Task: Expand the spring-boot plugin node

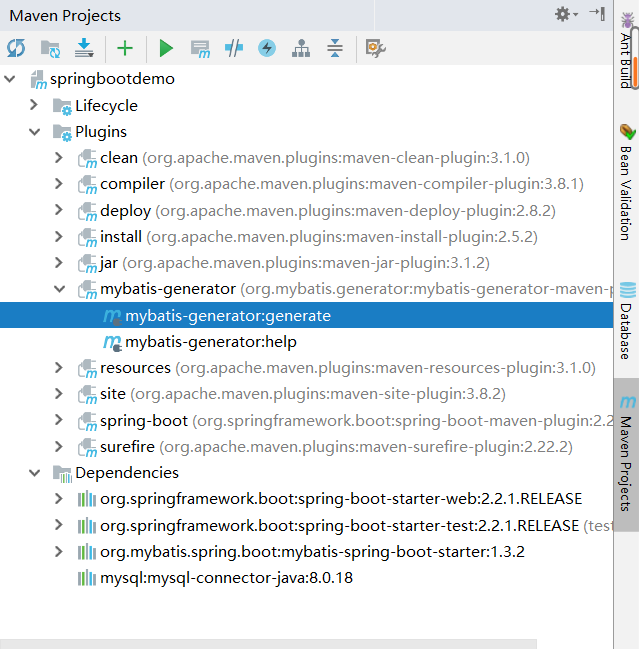Action: tap(59, 420)
